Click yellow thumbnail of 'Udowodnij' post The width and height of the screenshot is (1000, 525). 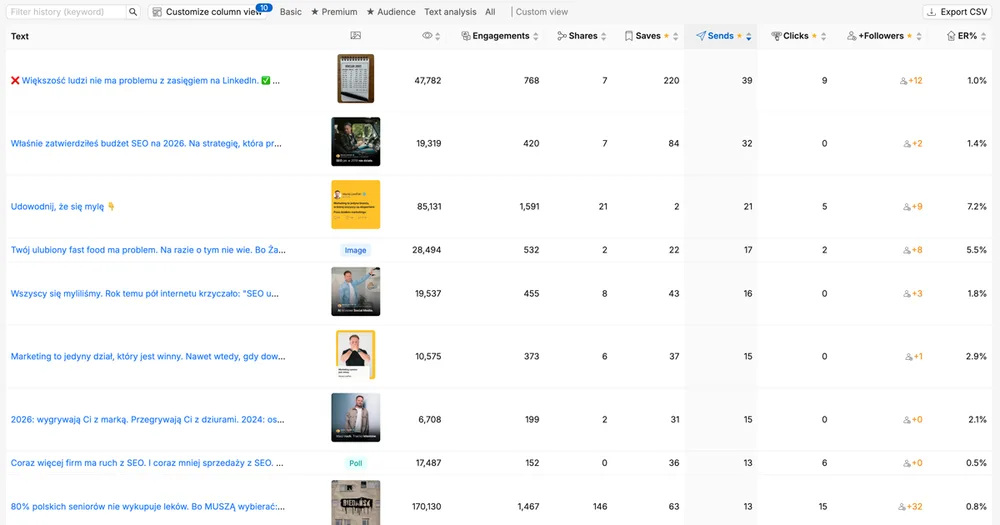pos(356,205)
